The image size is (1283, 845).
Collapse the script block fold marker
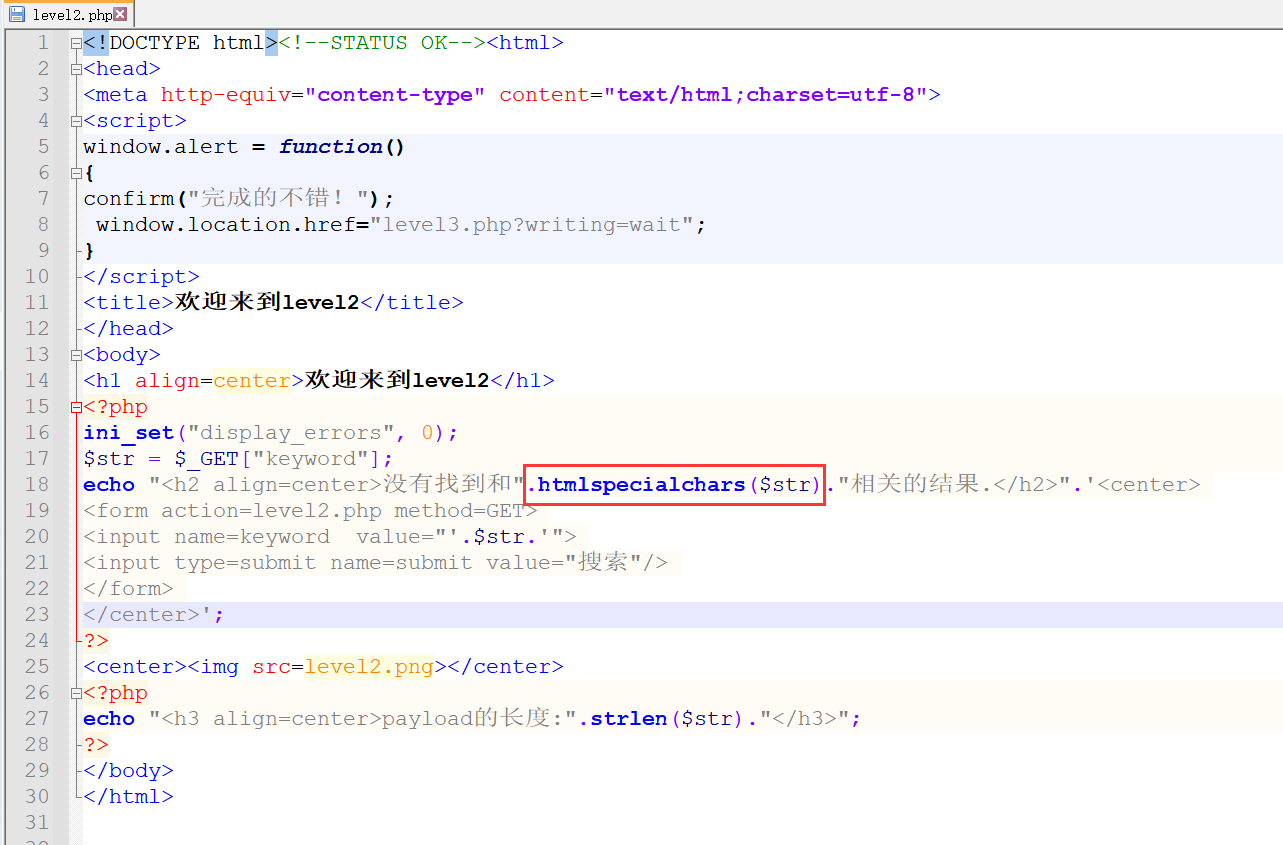pos(75,120)
